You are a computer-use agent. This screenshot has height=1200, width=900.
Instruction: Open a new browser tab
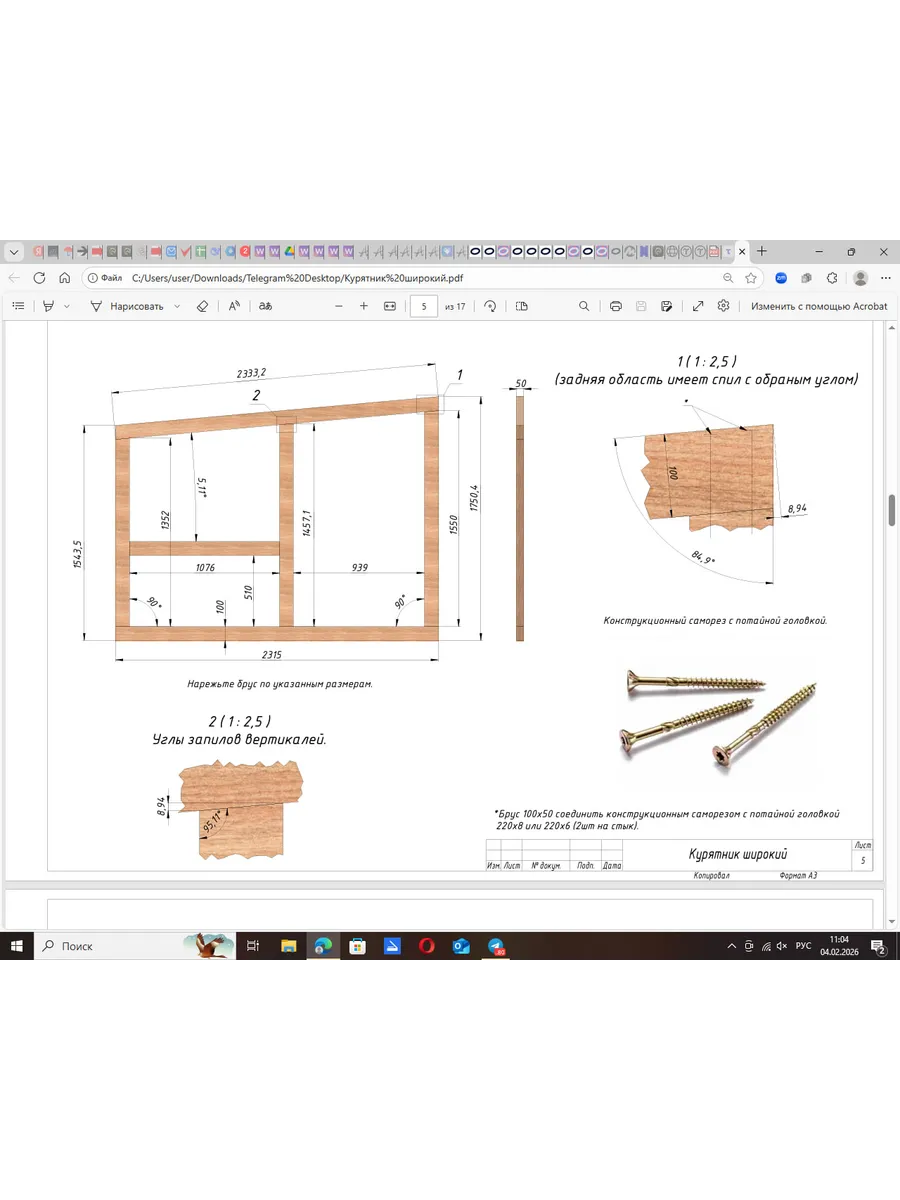coord(762,251)
